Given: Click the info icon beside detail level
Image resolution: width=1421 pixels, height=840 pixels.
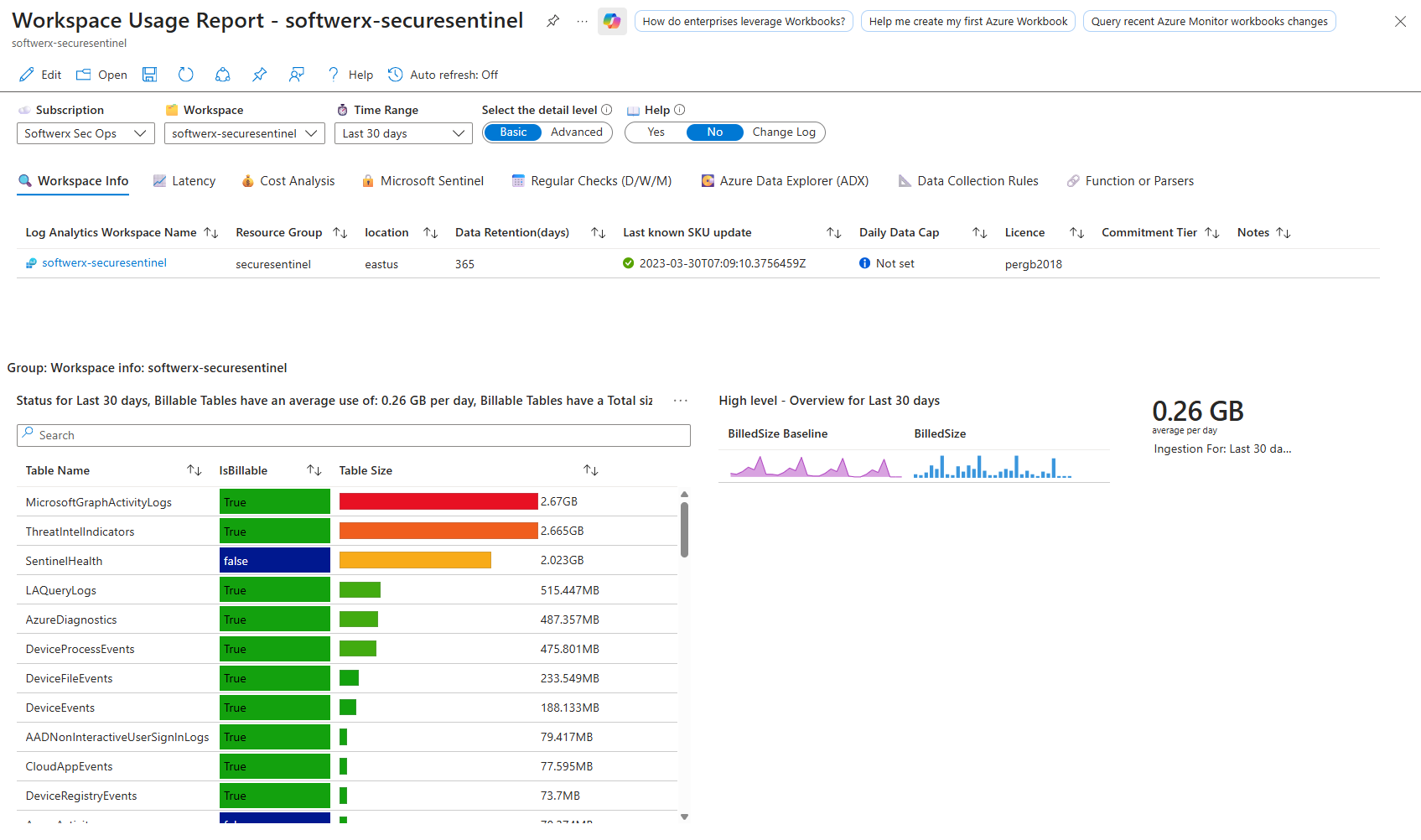Looking at the screenshot, I should (x=607, y=110).
